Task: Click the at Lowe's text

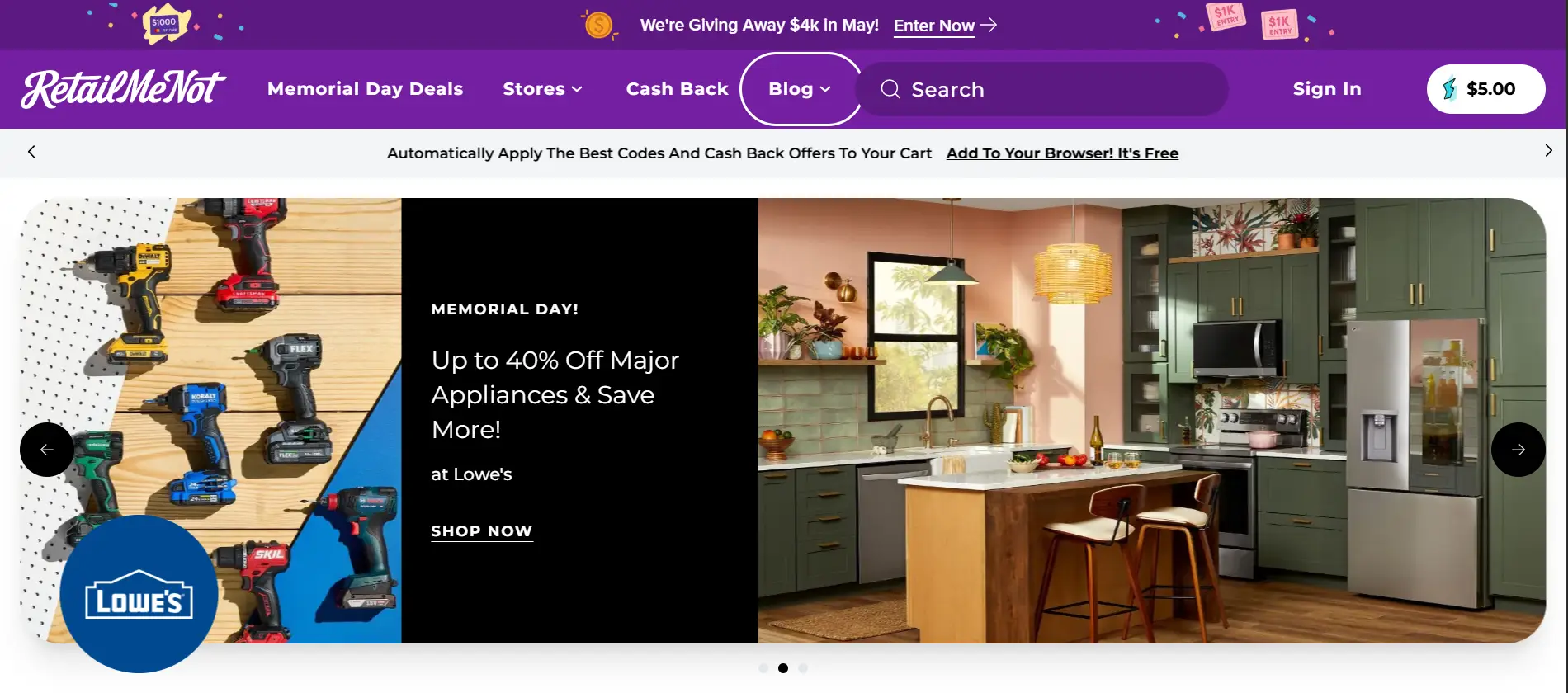Action: (471, 474)
